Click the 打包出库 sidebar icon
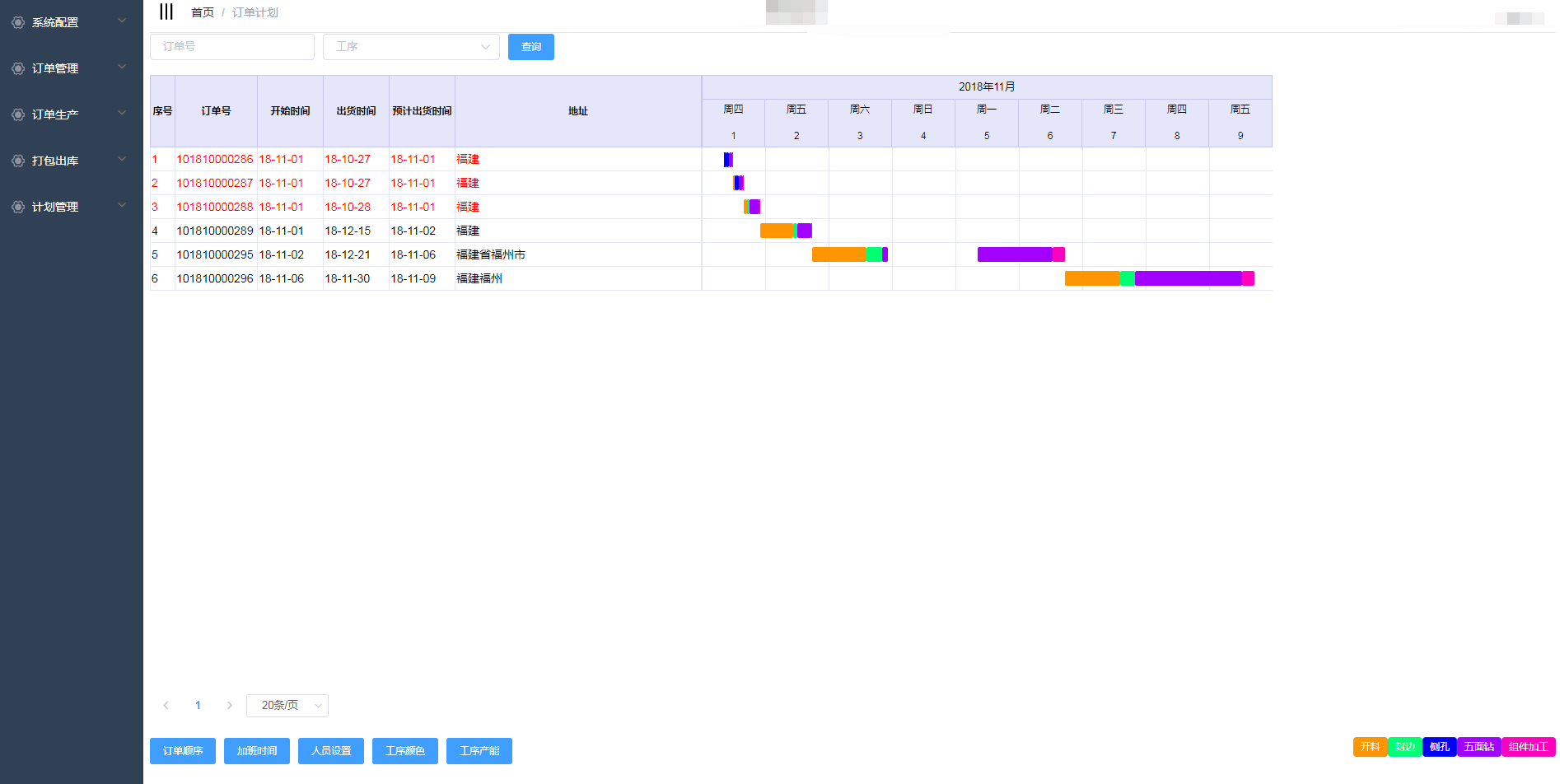Screen dimensions: 1560x784 pyautogui.click(x=18, y=161)
